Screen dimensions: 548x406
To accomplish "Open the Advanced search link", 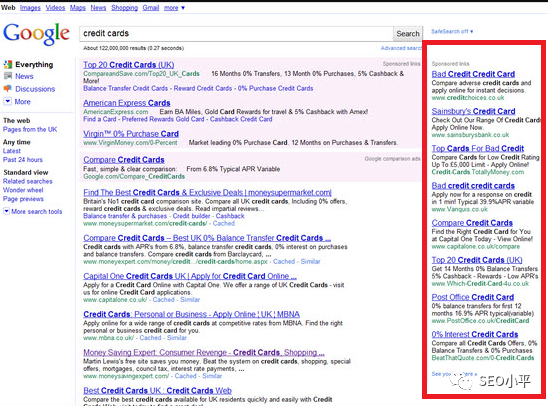I will [401, 48].
